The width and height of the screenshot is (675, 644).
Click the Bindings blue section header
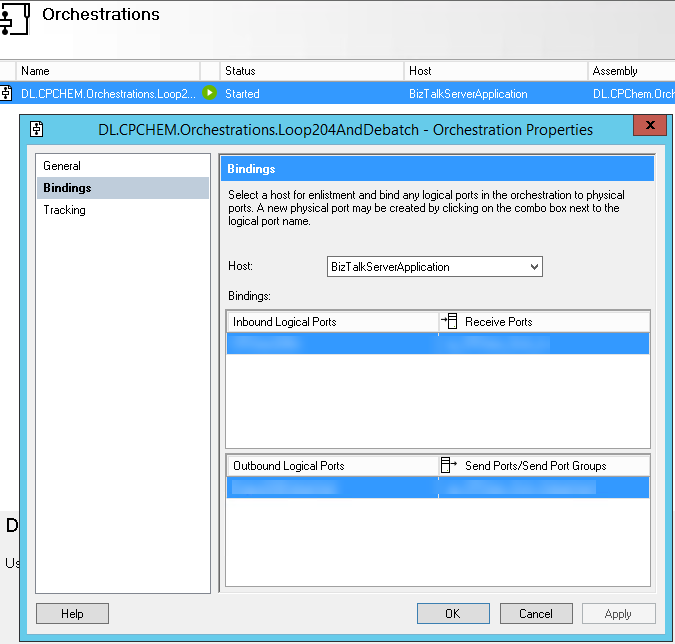[437, 168]
